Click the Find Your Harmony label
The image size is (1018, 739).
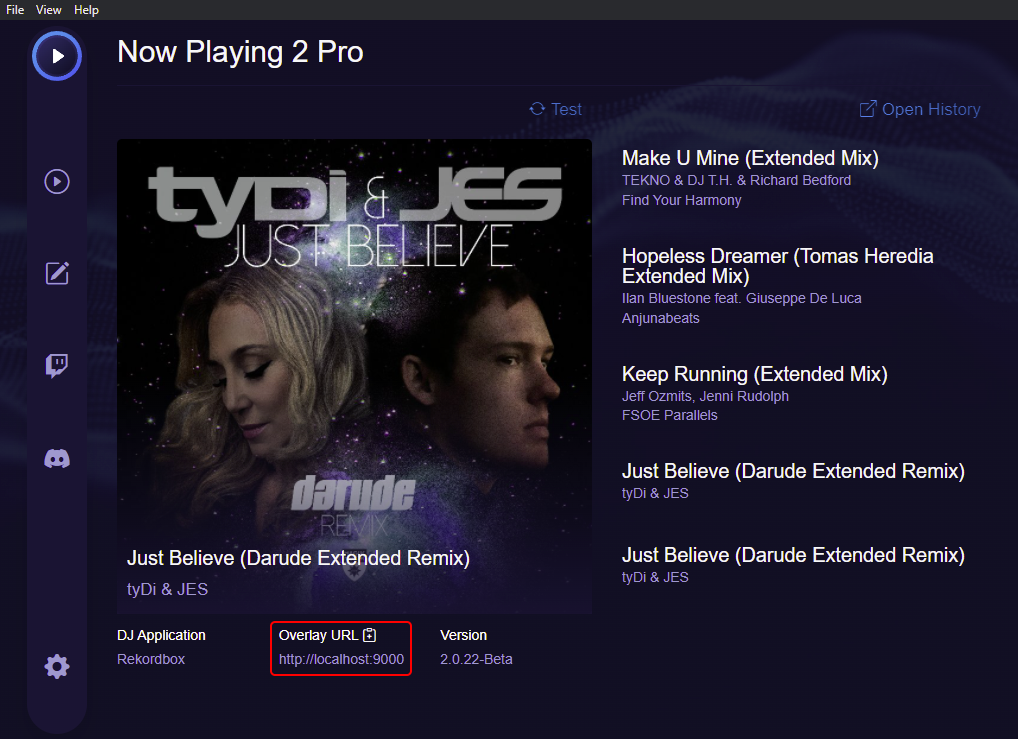pyautogui.click(x=682, y=200)
